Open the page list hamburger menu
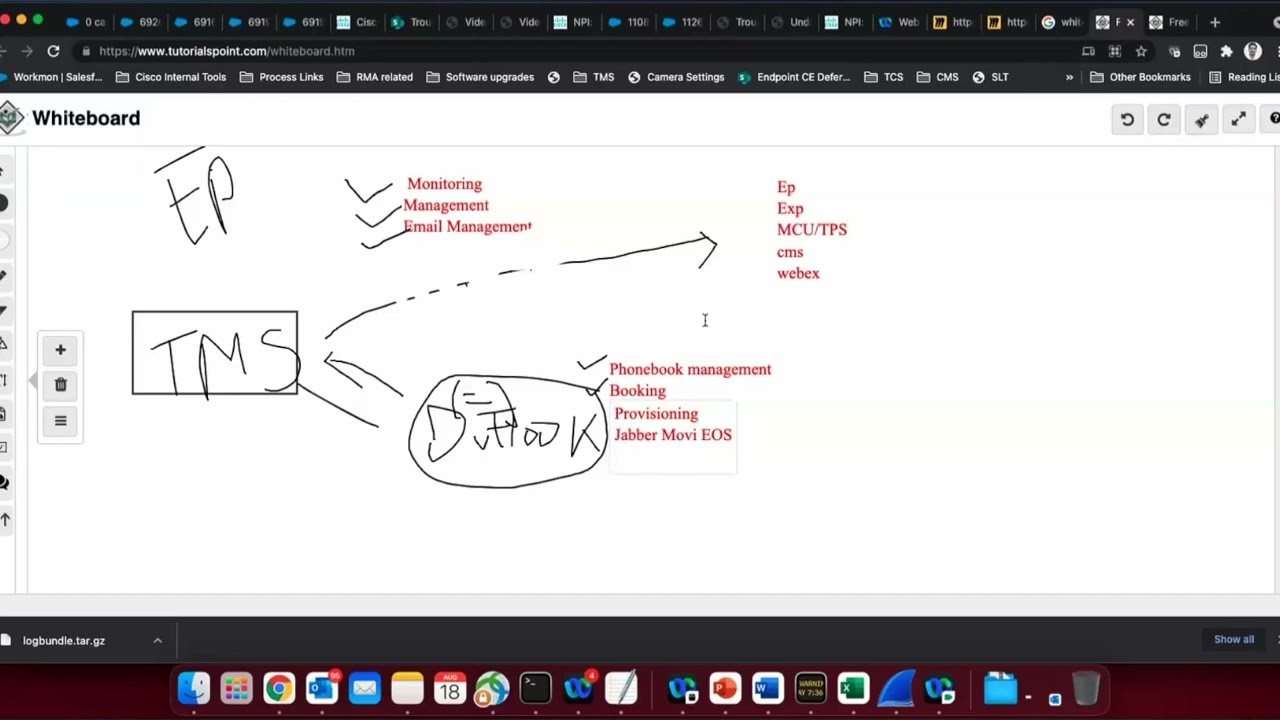Screen dimensions: 1280x720 tap(60, 421)
